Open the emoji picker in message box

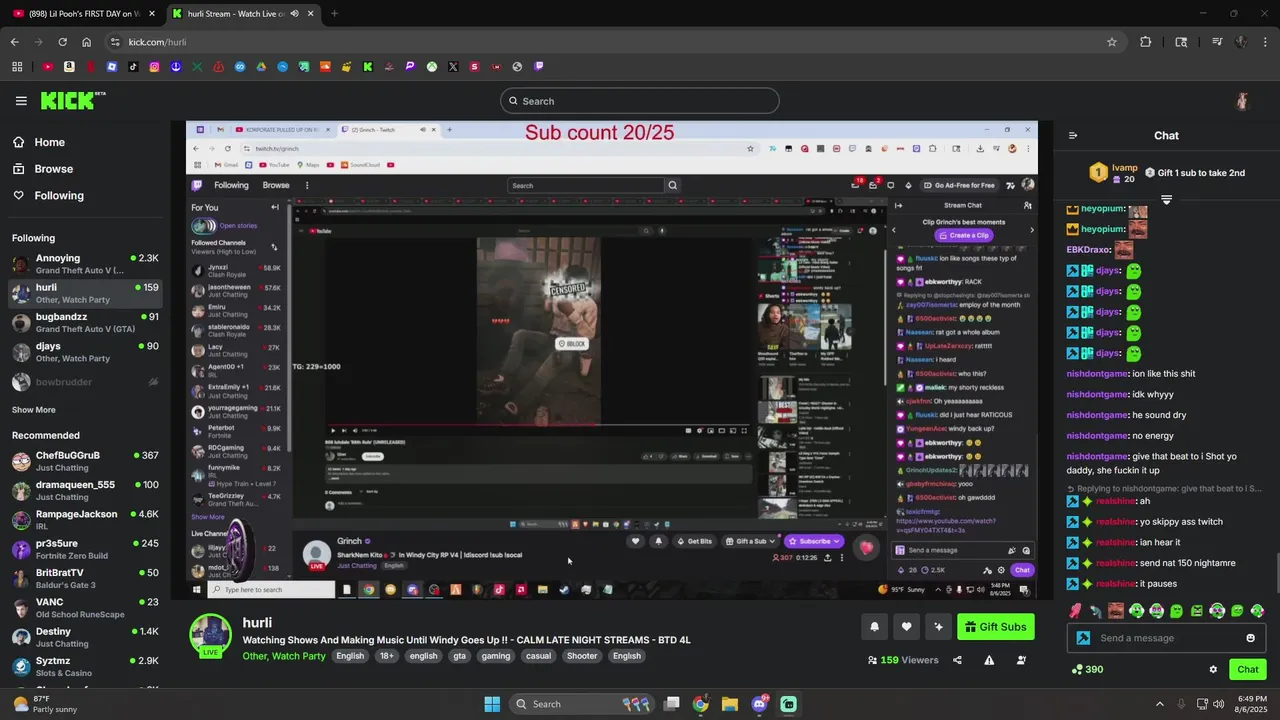(x=1250, y=638)
